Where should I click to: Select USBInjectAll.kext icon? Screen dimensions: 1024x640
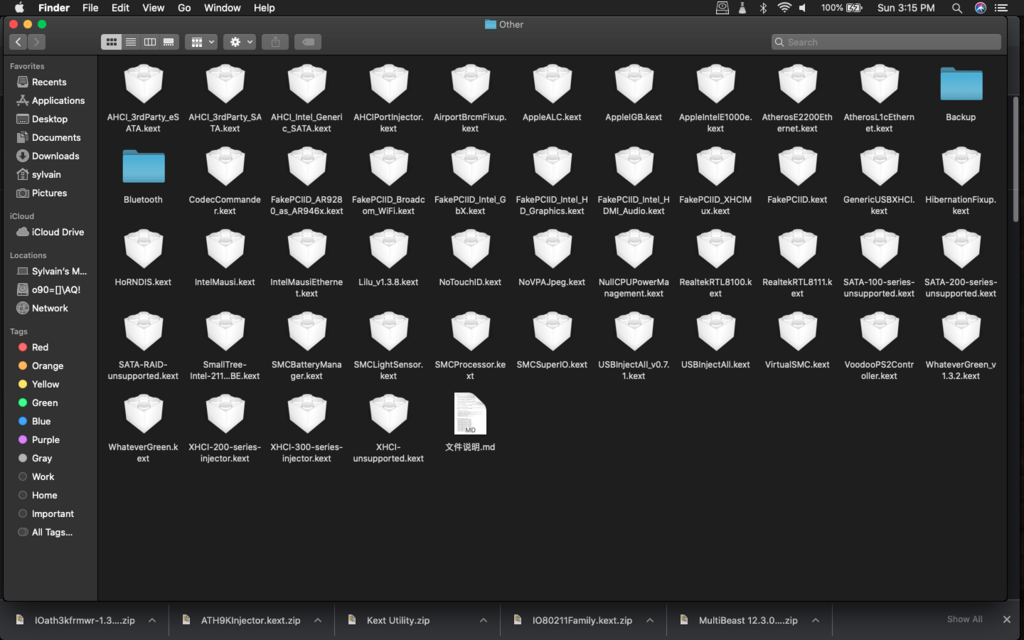point(716,332)
